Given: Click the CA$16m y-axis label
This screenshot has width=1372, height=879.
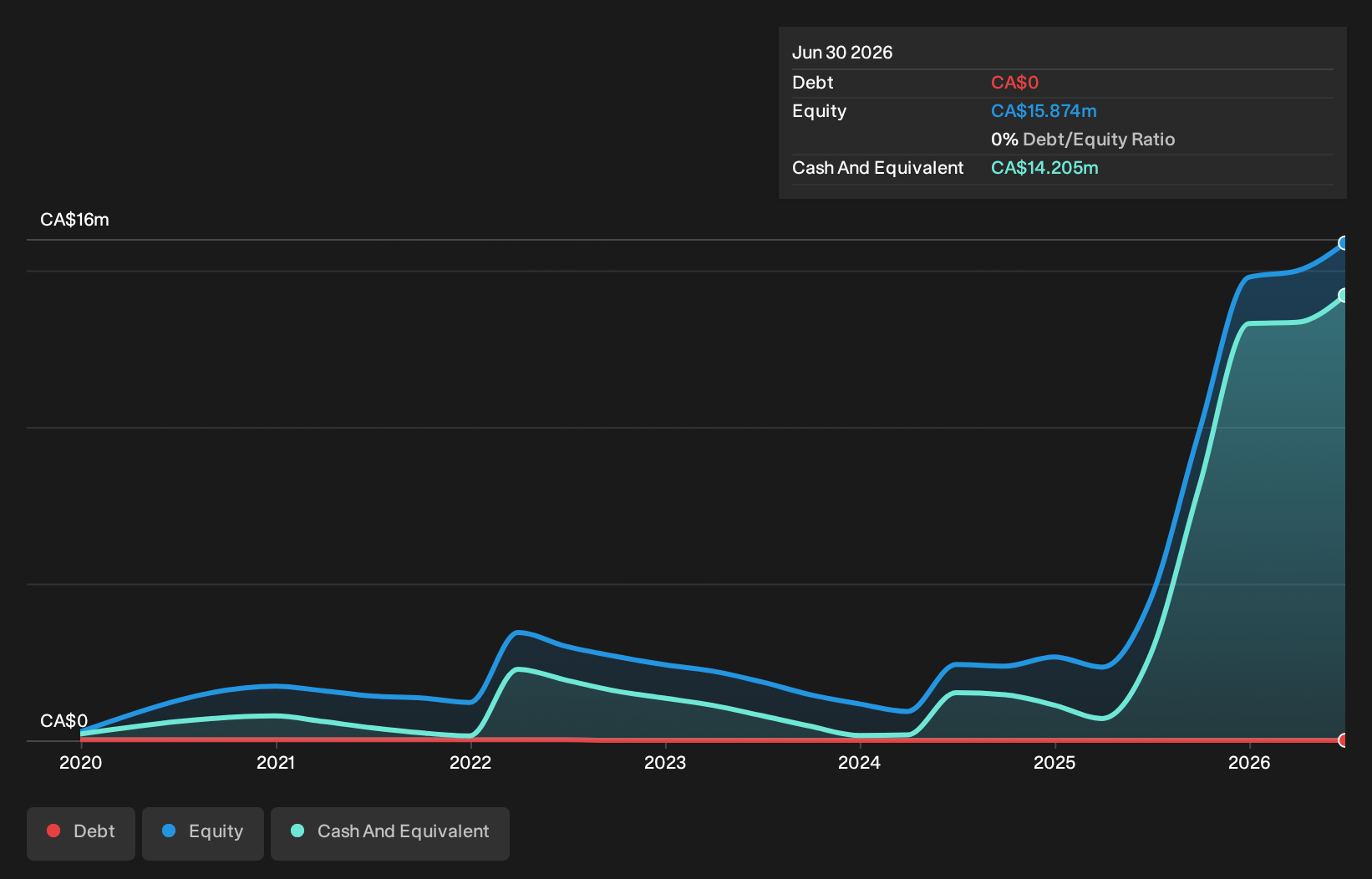Looking at the screenshot, I should [x=74, y=220].
